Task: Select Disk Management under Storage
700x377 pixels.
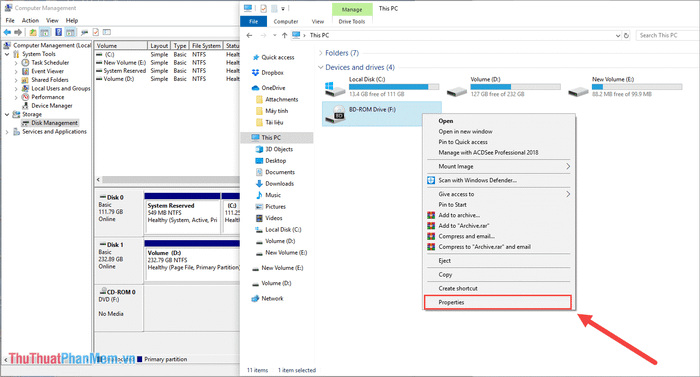Action: click(x=54, y=123)
